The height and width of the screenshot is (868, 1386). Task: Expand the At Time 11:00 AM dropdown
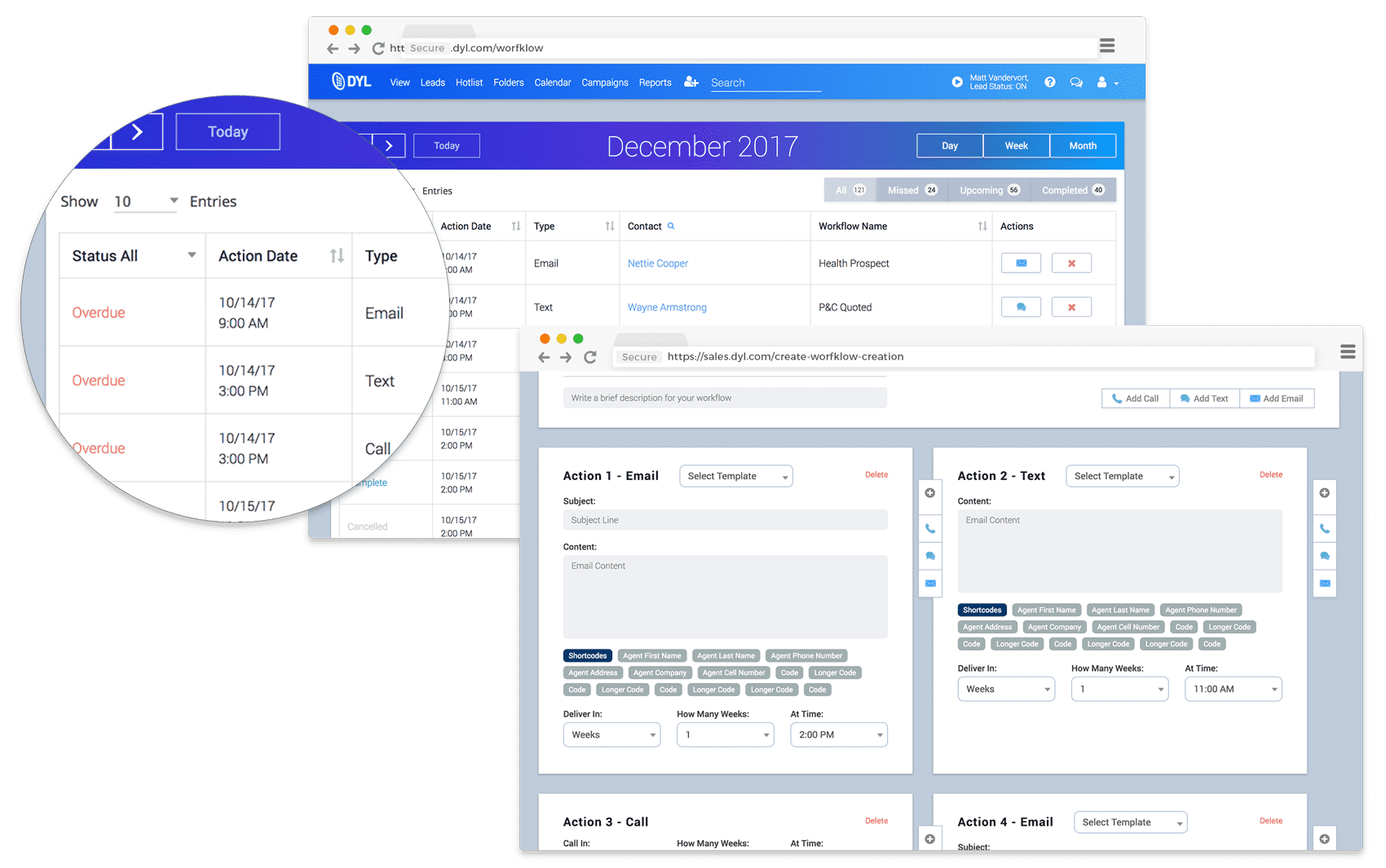pyautogui.click(x=1233, y=690)
